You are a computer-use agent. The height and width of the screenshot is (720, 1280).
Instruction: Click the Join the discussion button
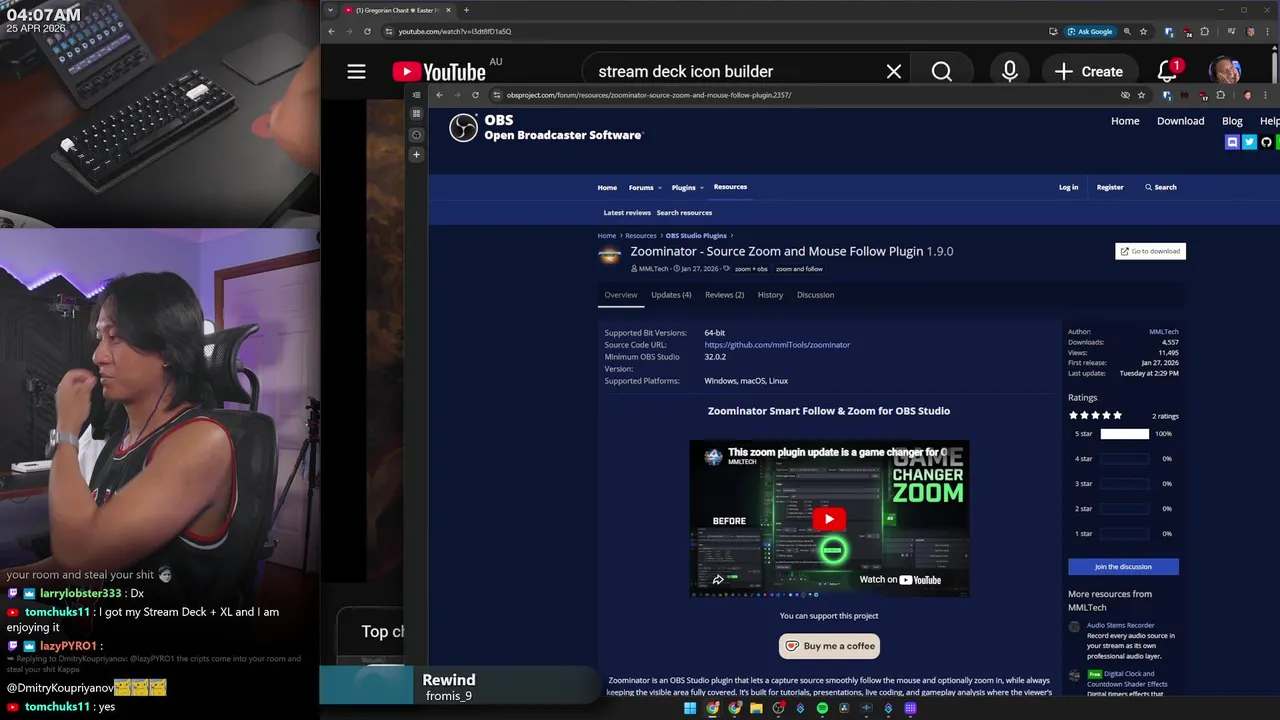point(1123,567)
